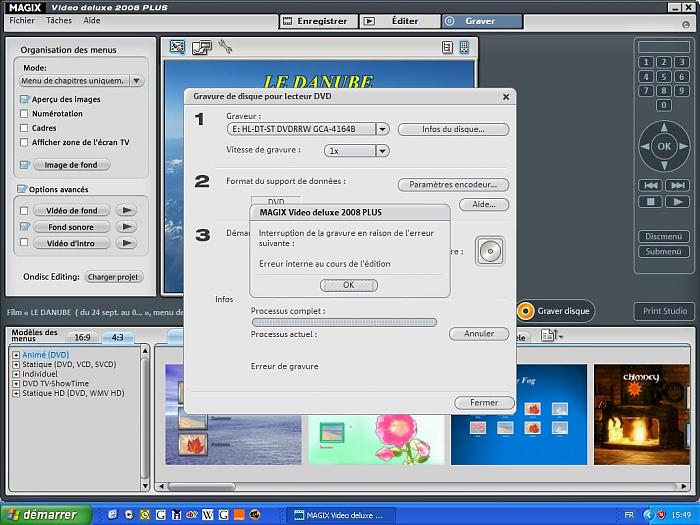Switch to the Enregistrer tab
This screenshot has width=700, height=525.
(x=319, y=21)
